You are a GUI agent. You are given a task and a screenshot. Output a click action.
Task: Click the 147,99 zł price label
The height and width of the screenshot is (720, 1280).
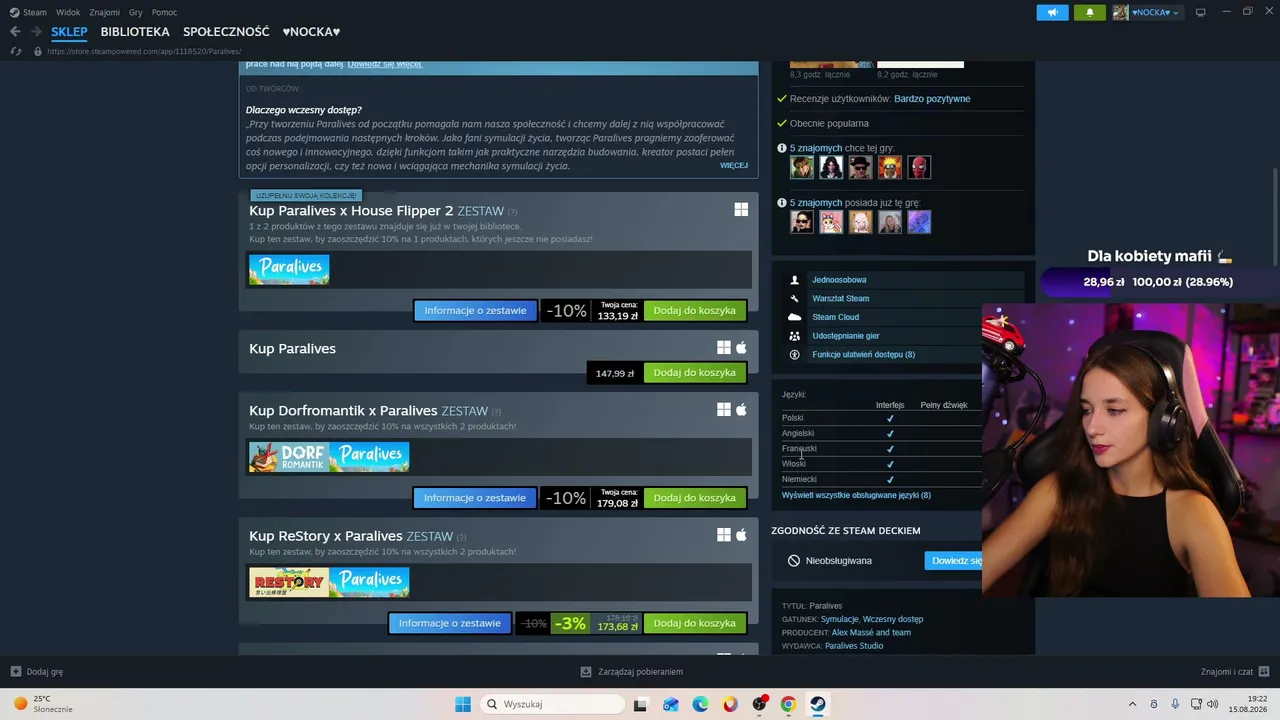(x=615, y=373)
